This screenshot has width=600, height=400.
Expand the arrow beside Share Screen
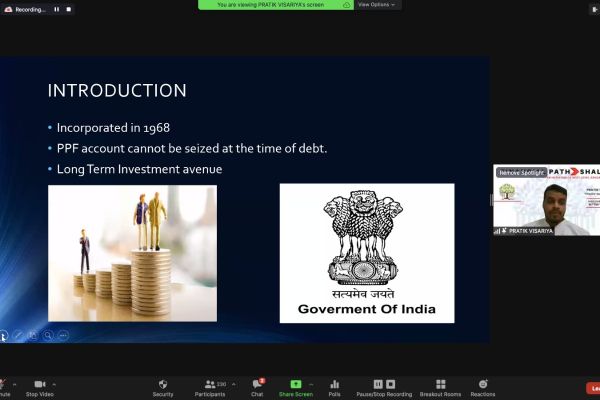click(x=311, y=383)
